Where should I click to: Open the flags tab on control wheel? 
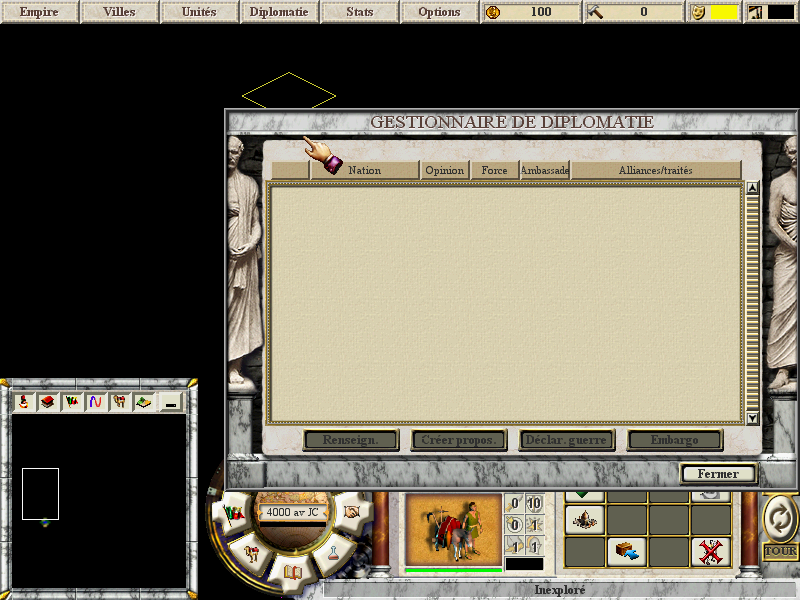pyautogui.click(x=233, y=513)
